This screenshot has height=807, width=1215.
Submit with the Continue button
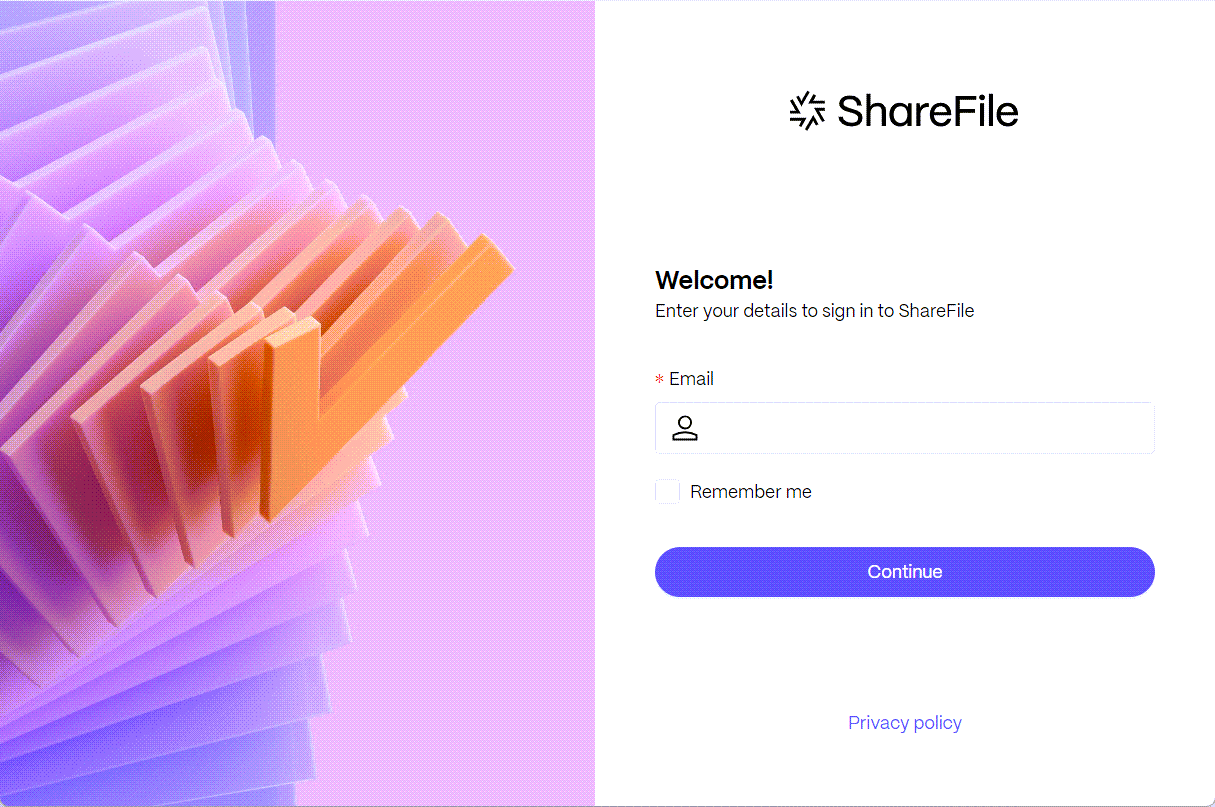click(905, 572)
